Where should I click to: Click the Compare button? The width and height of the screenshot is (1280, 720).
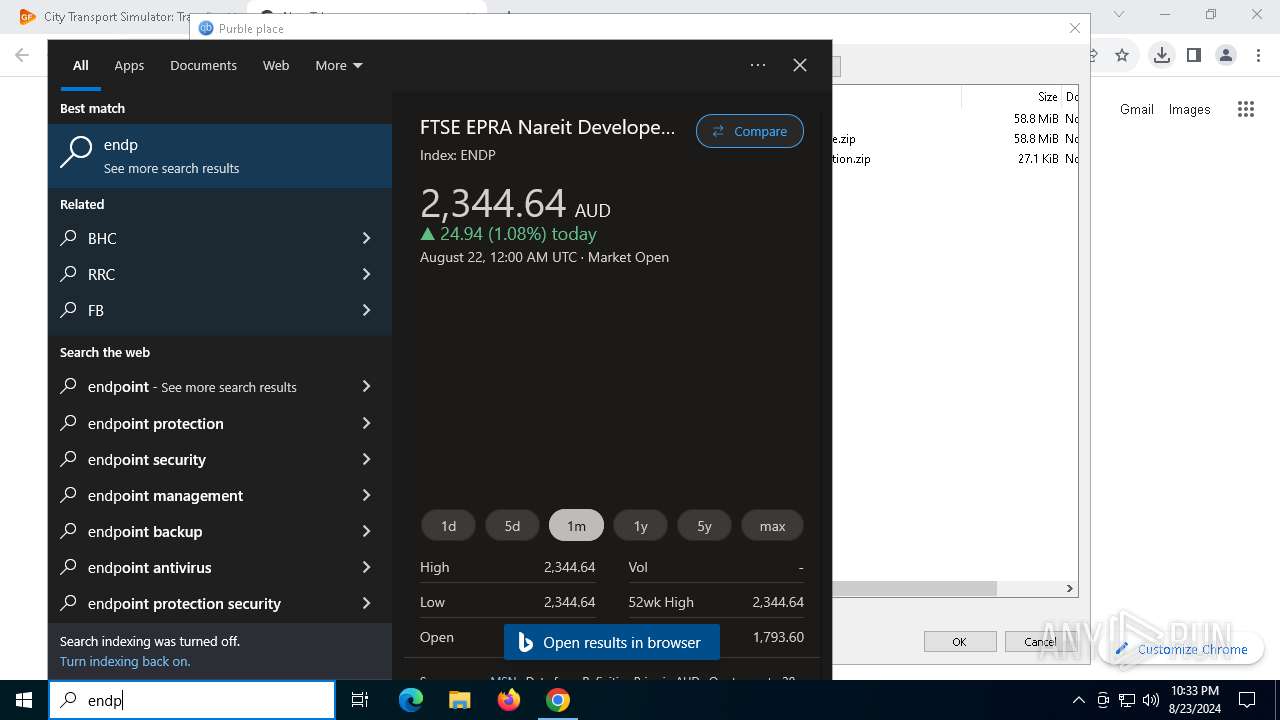tap(749, 131)
